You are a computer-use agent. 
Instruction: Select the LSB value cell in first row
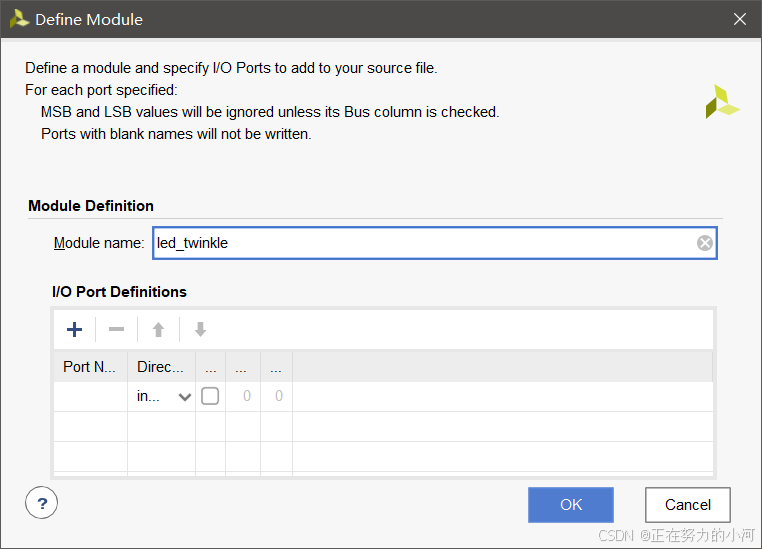pos(277,396)
